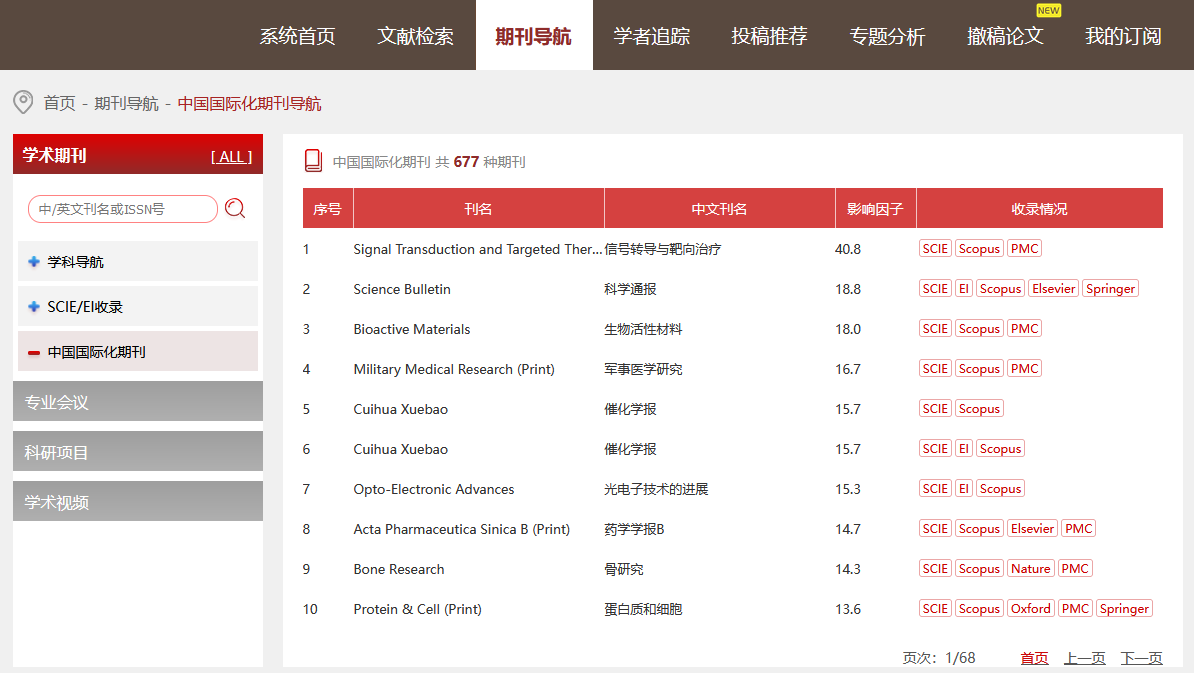
Task: Open journal Protein & Cell (Print)
Action: [x=417, y=609]
